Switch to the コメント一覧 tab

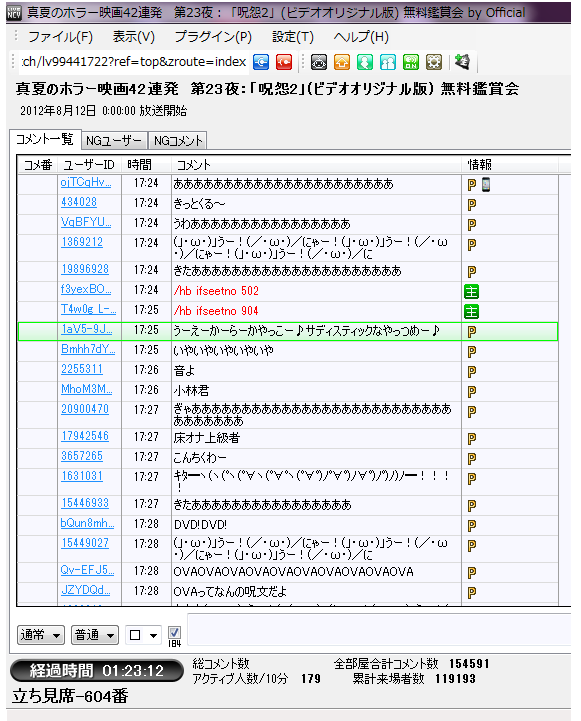click(x=45, y=139)
